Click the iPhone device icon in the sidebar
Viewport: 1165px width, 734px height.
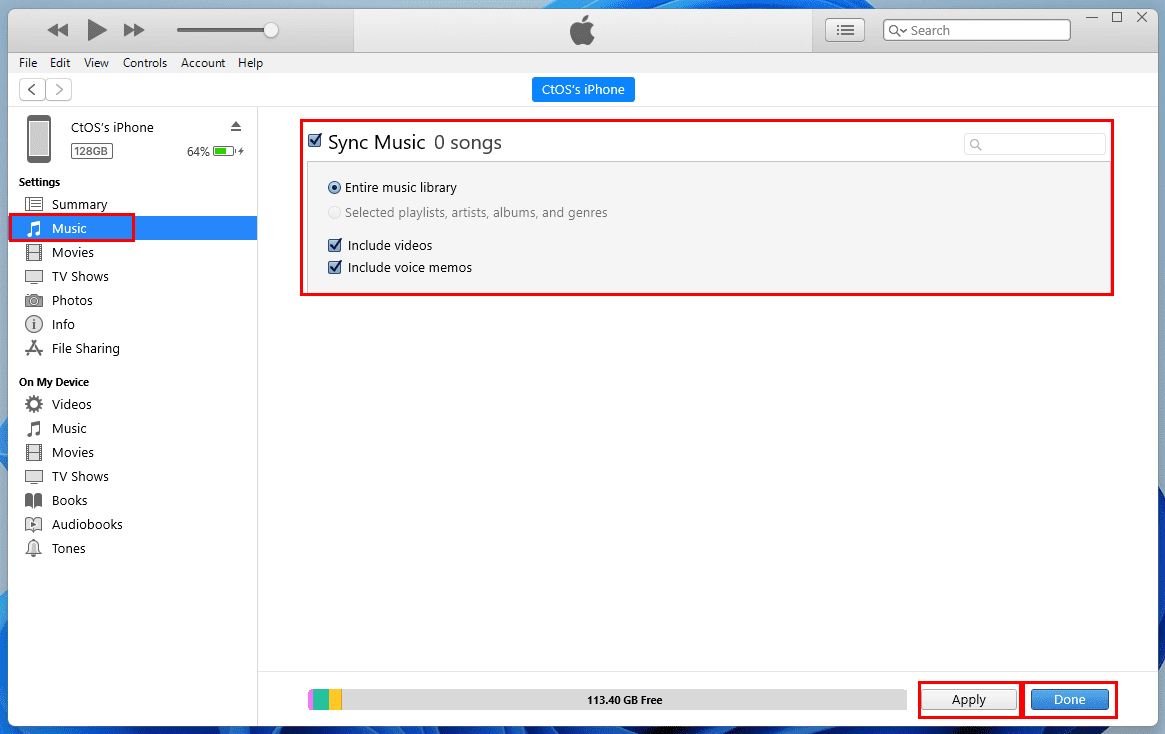pos(39,139)
